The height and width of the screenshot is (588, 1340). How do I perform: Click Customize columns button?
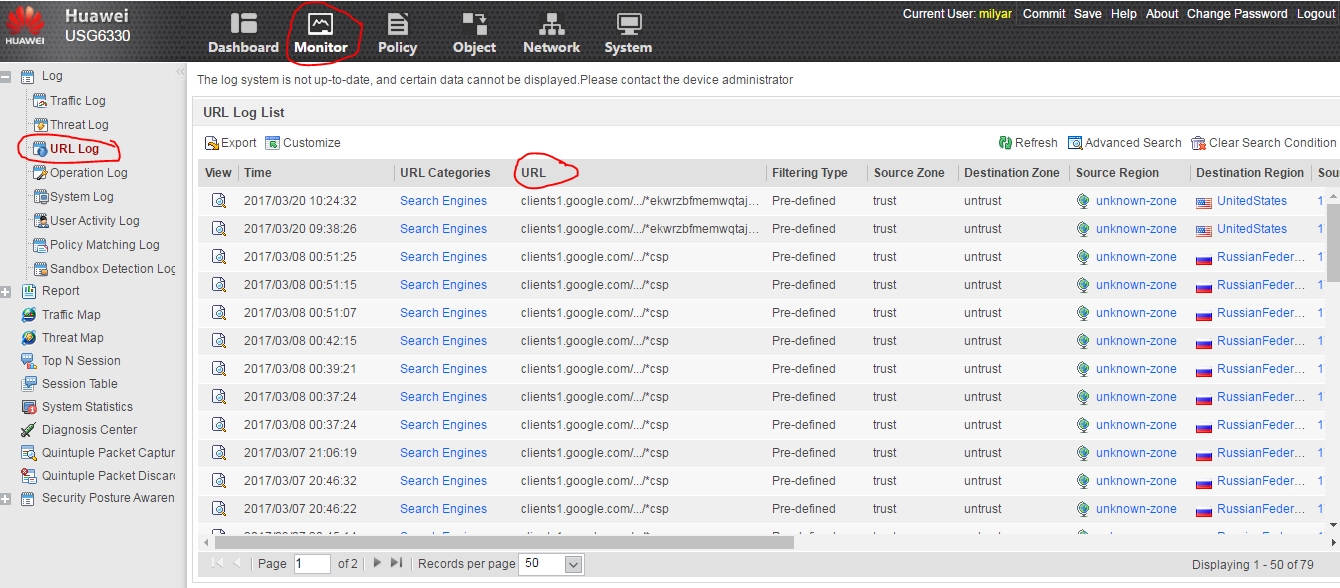tap(303, 143)
